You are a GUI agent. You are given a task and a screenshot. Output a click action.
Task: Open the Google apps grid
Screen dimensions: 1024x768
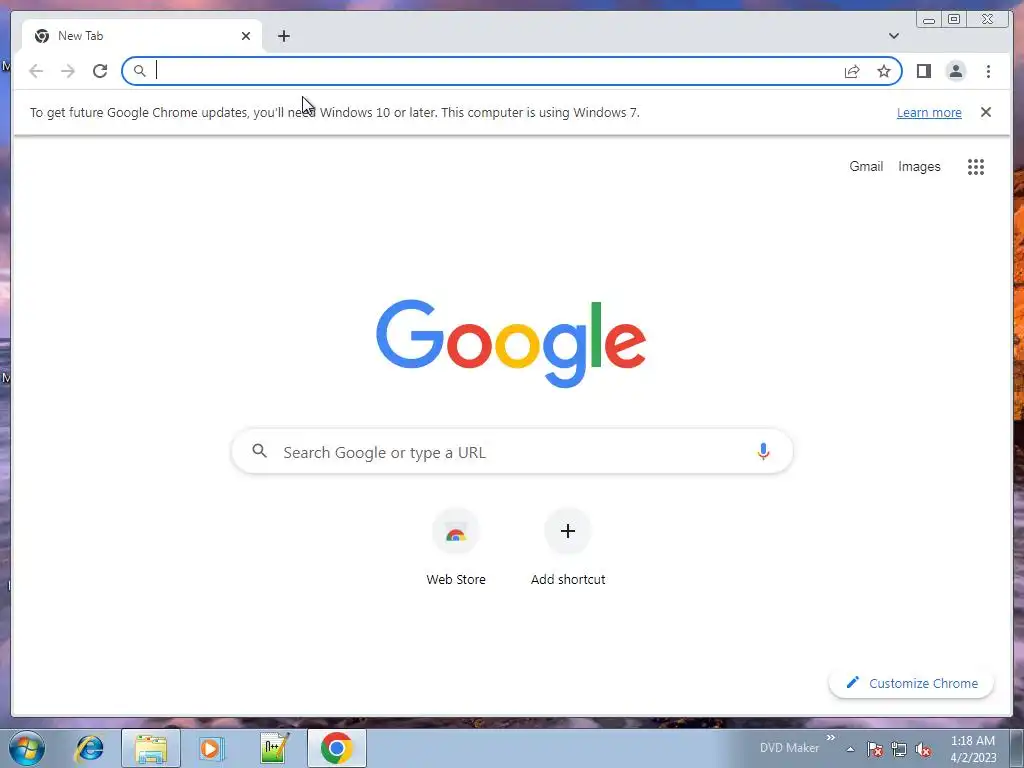(976, 167)
